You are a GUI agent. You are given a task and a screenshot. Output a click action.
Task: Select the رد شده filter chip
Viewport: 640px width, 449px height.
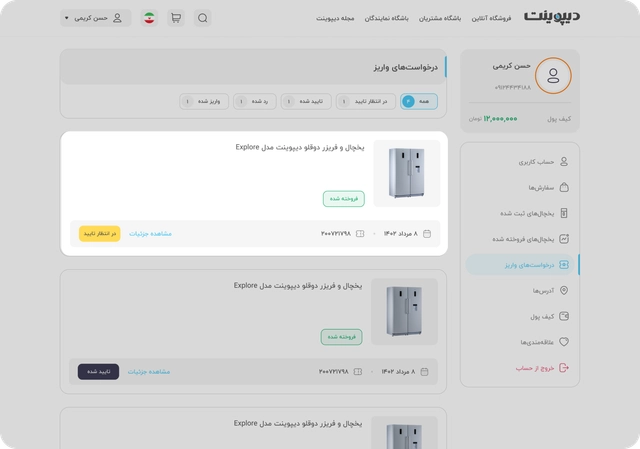pyautogui.click(x=255, y=101)
